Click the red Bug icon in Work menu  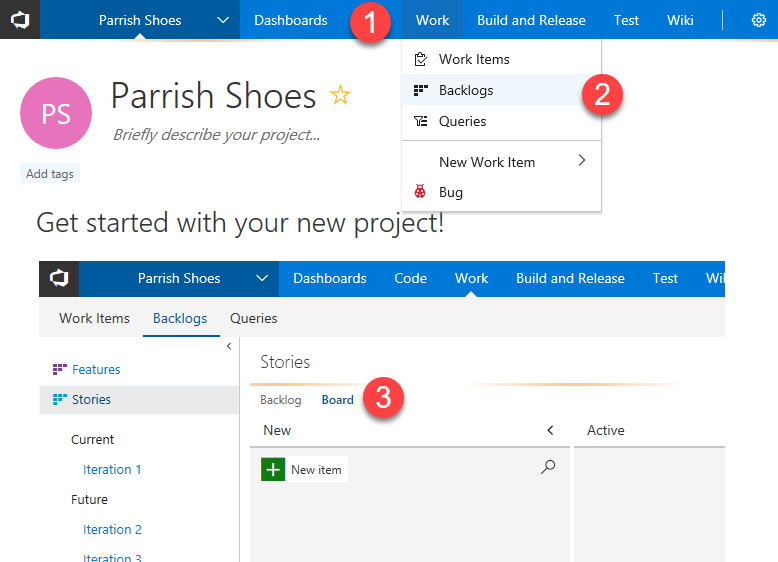click(x=421, y=192)
